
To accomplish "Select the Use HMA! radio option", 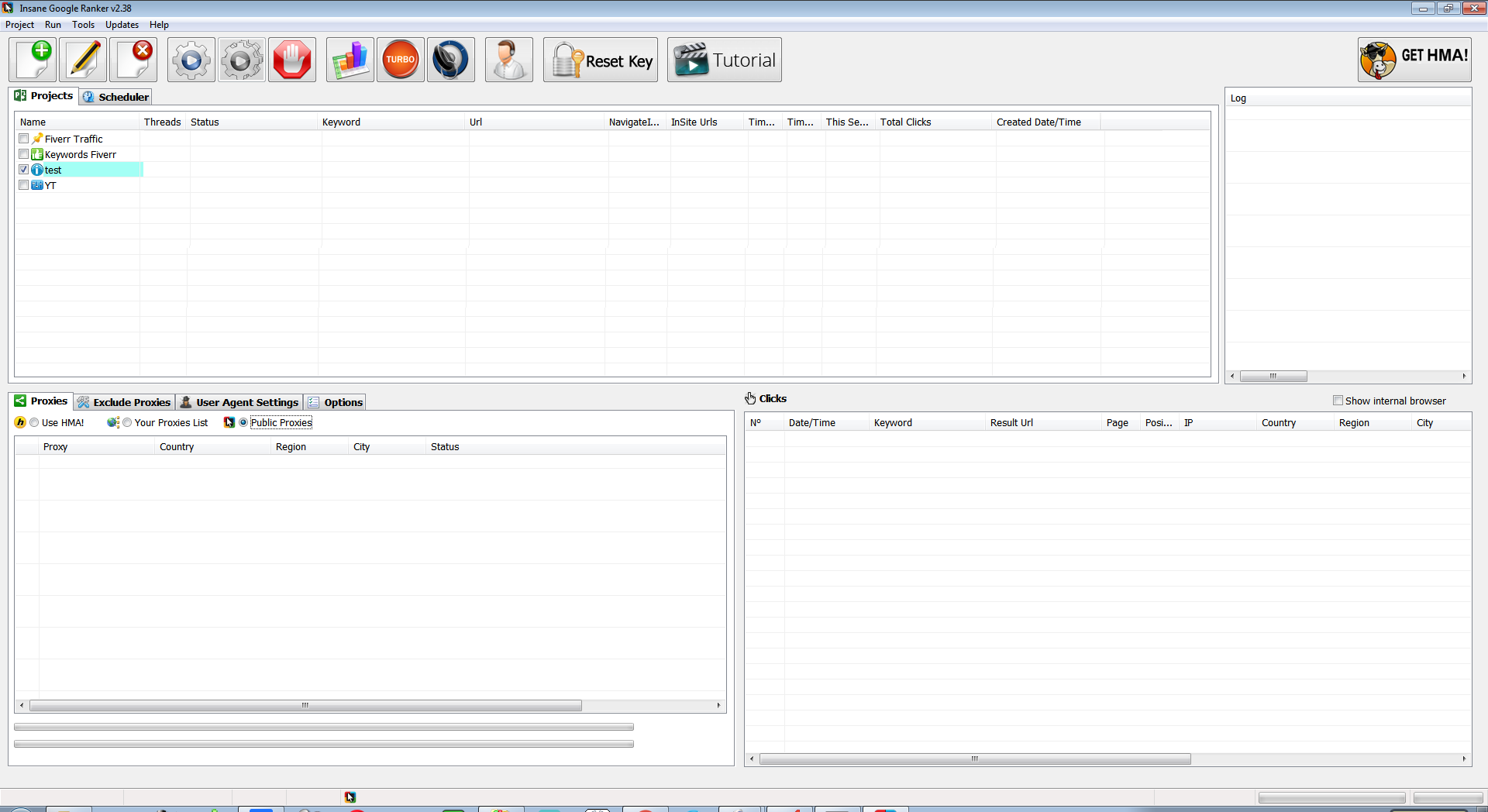I will (34, 422).
